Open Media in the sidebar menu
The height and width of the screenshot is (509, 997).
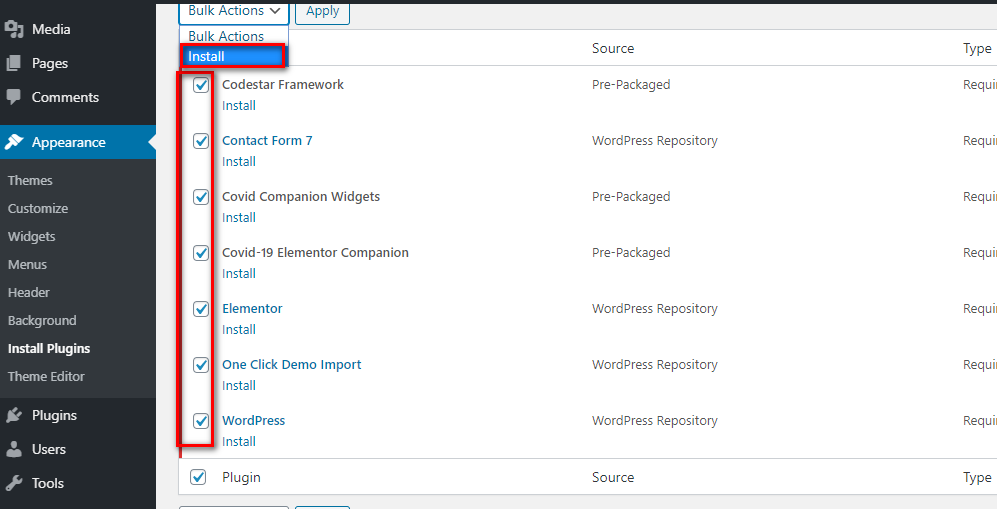pos(51,29)
